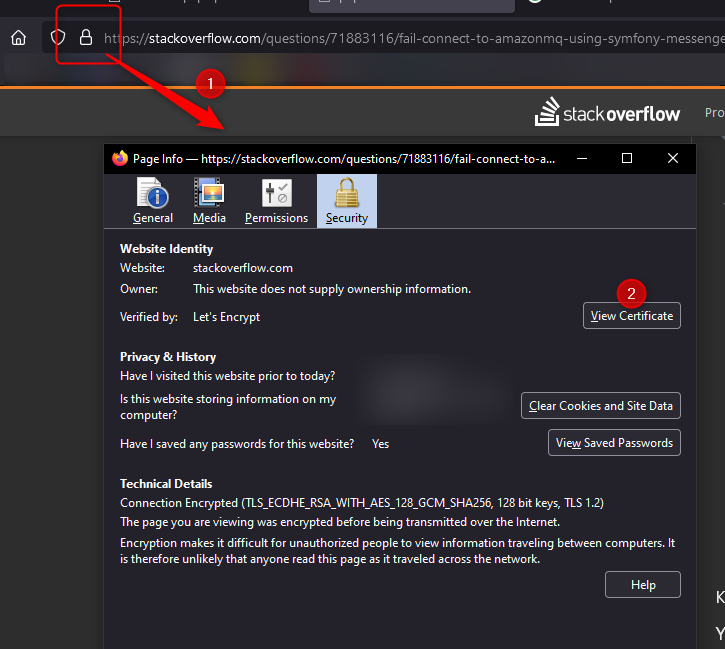Image resolution: width=725 pixels, height=649 pixels.
Task: Click the 'Yes' saved passwords answer
Action: 381,444
